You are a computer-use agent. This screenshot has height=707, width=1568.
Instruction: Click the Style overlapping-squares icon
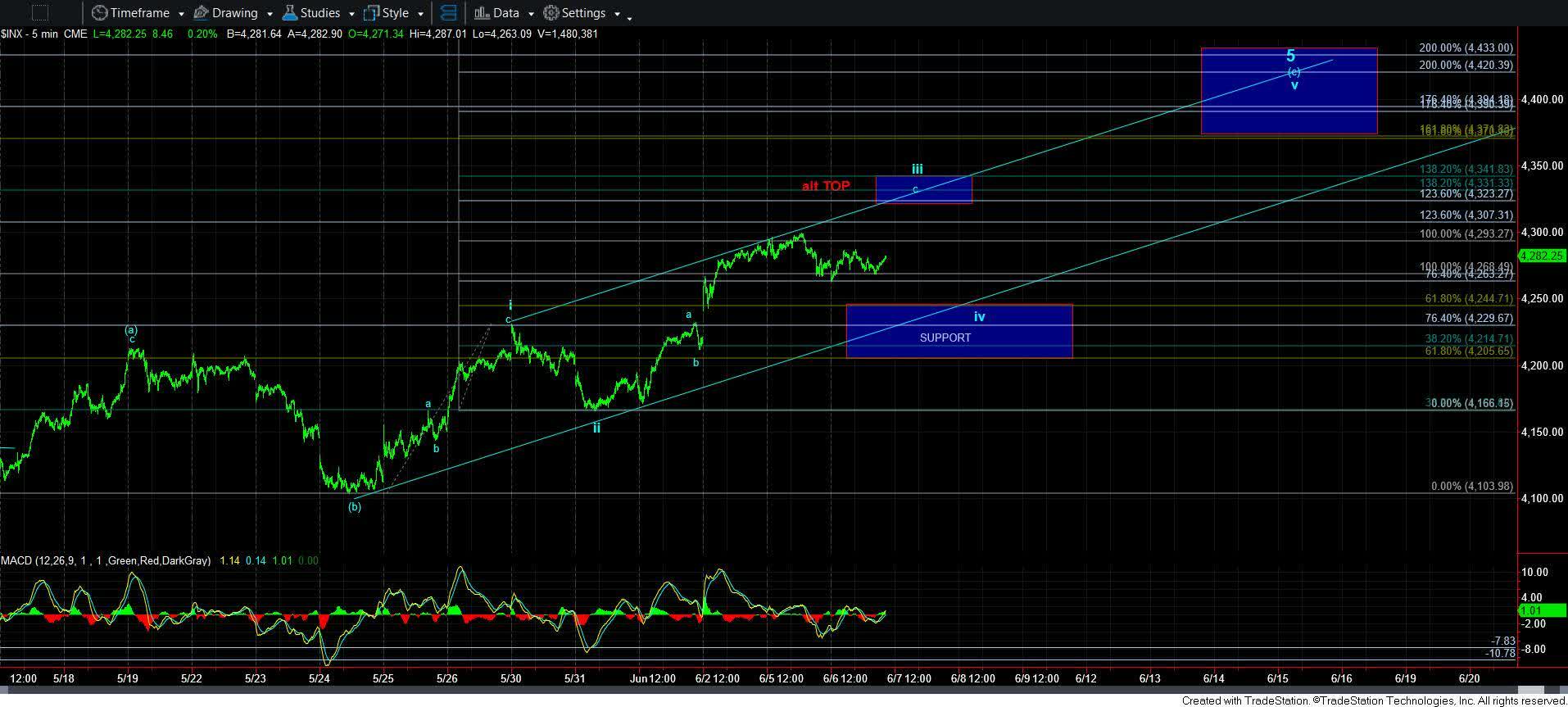tap(371, 13)
